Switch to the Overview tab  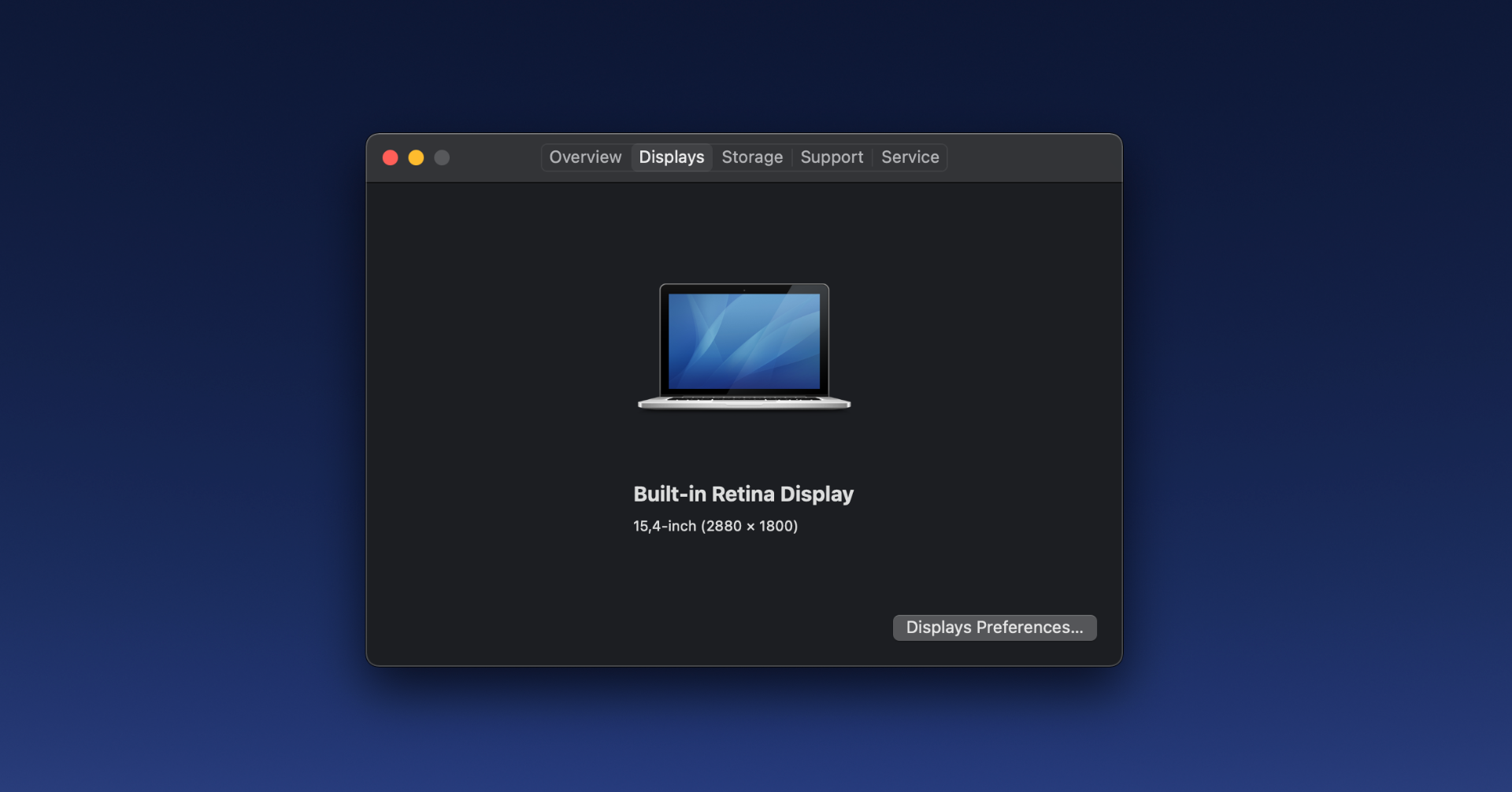pyautogui.click(x=585, y=157)
